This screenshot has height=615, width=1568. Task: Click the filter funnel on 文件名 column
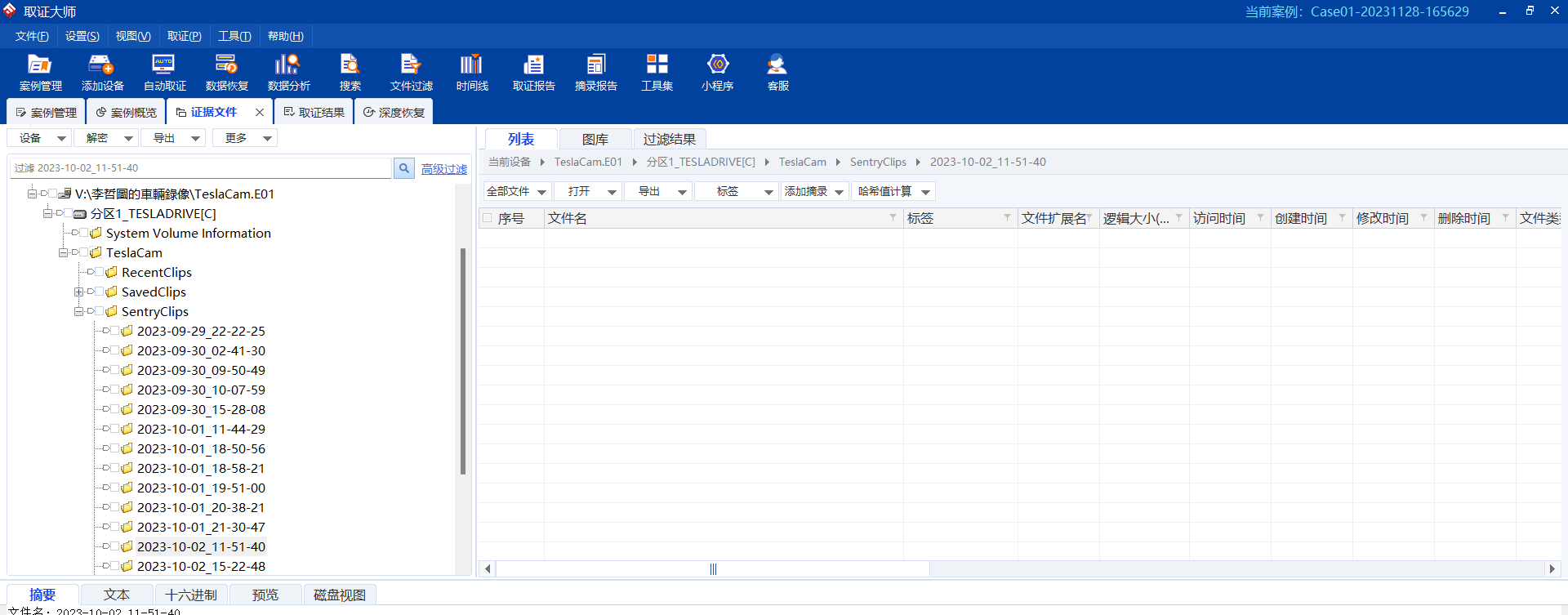pos(893,217)
